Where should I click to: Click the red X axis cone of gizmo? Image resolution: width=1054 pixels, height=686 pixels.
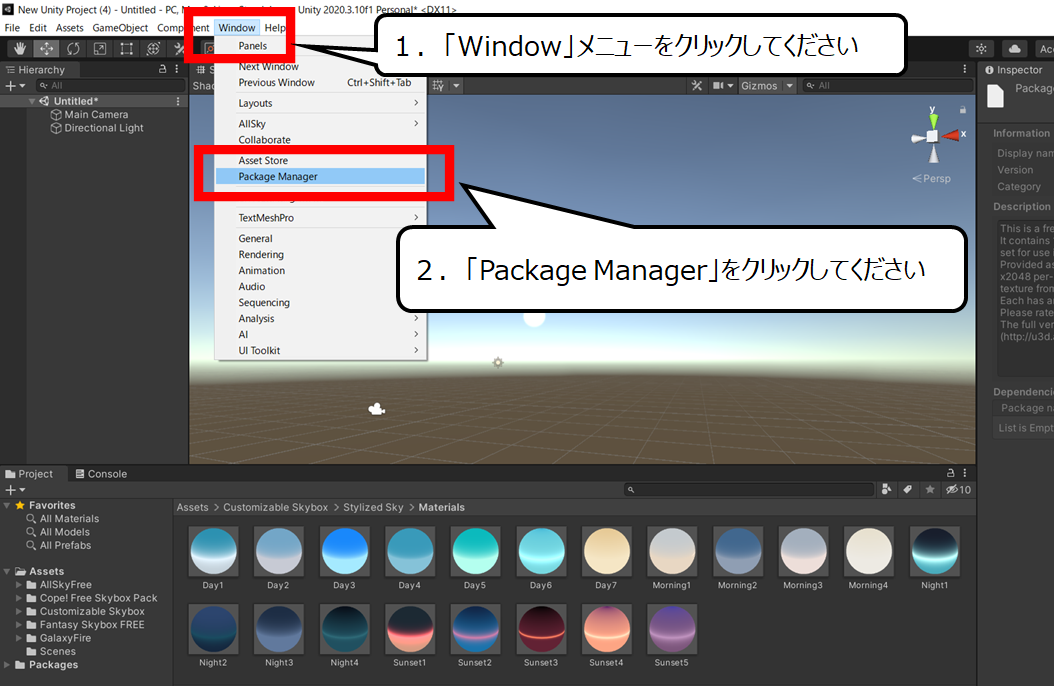[950, 136]
